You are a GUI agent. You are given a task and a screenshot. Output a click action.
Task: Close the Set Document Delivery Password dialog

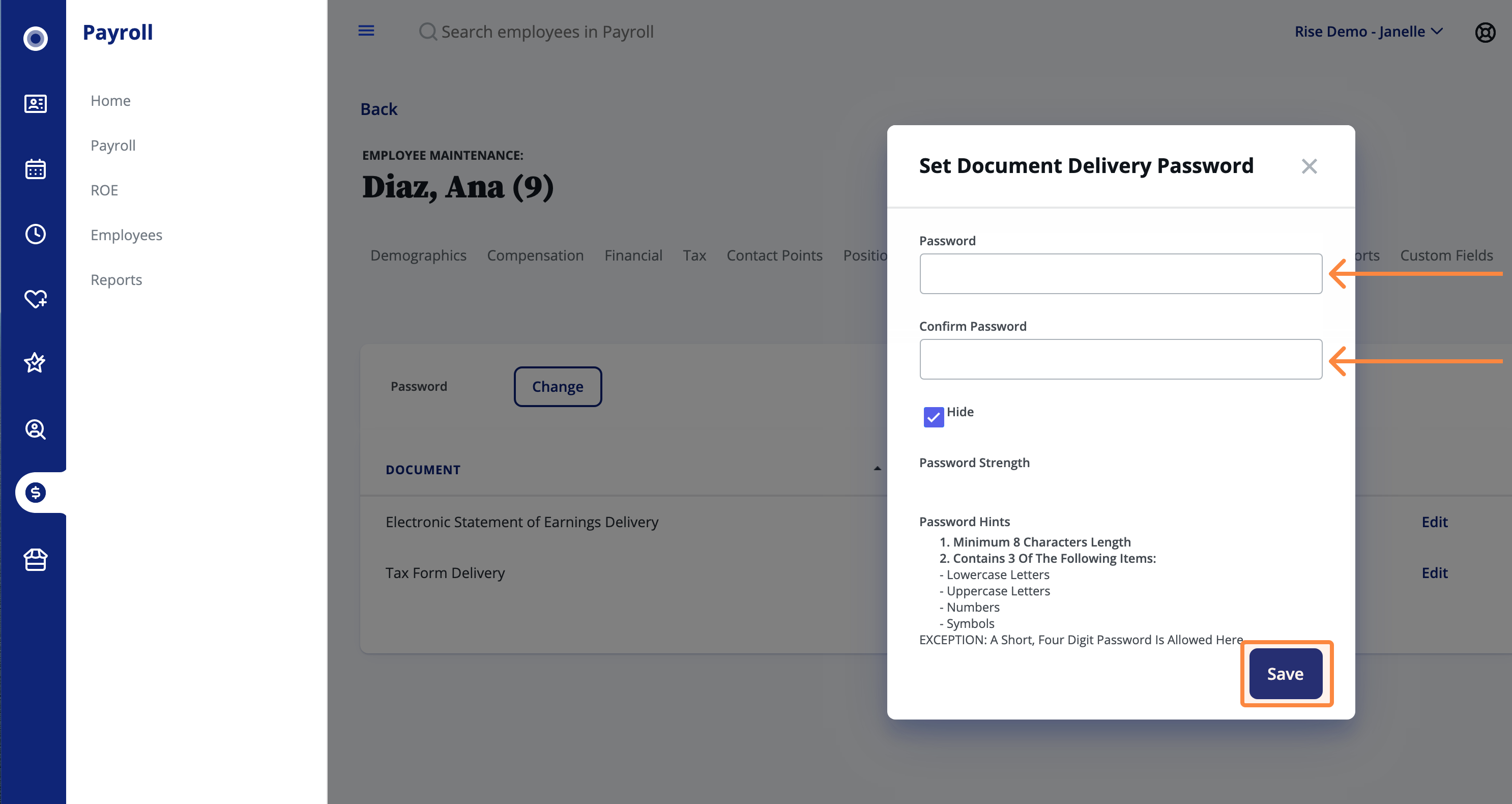pos(1309,166)
